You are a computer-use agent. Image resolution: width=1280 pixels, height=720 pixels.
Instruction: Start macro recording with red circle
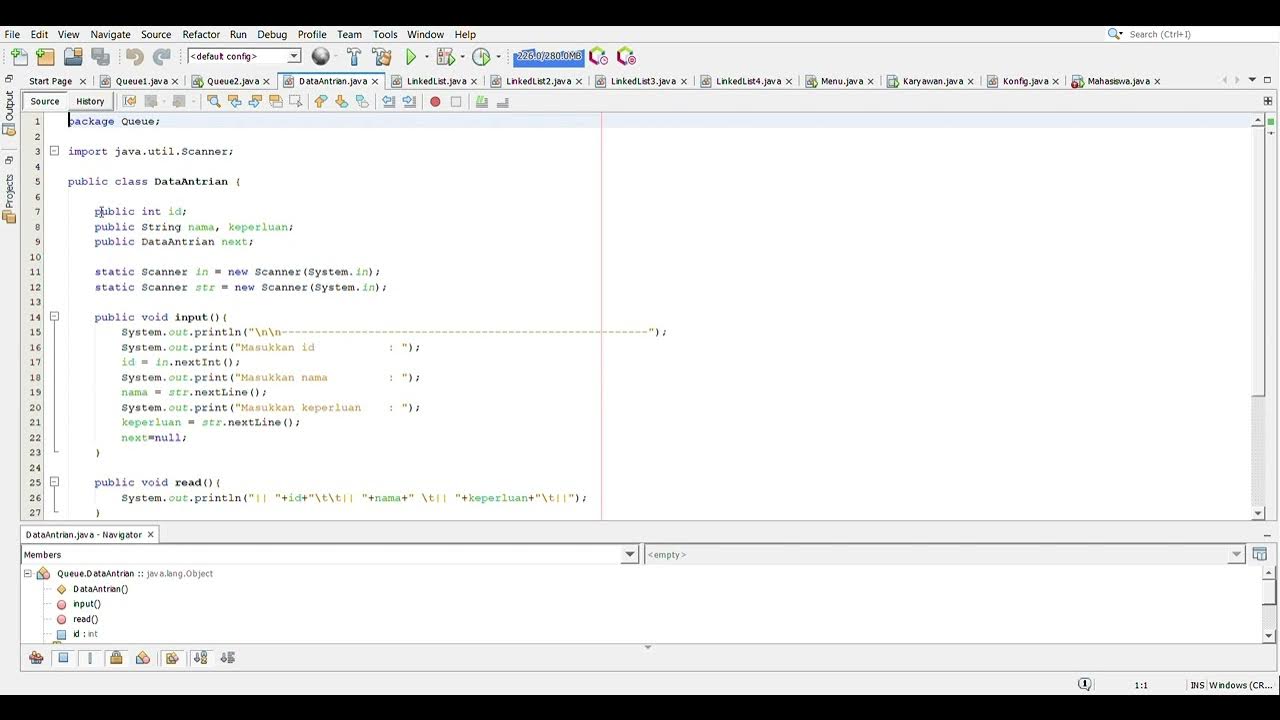(435, 101)
